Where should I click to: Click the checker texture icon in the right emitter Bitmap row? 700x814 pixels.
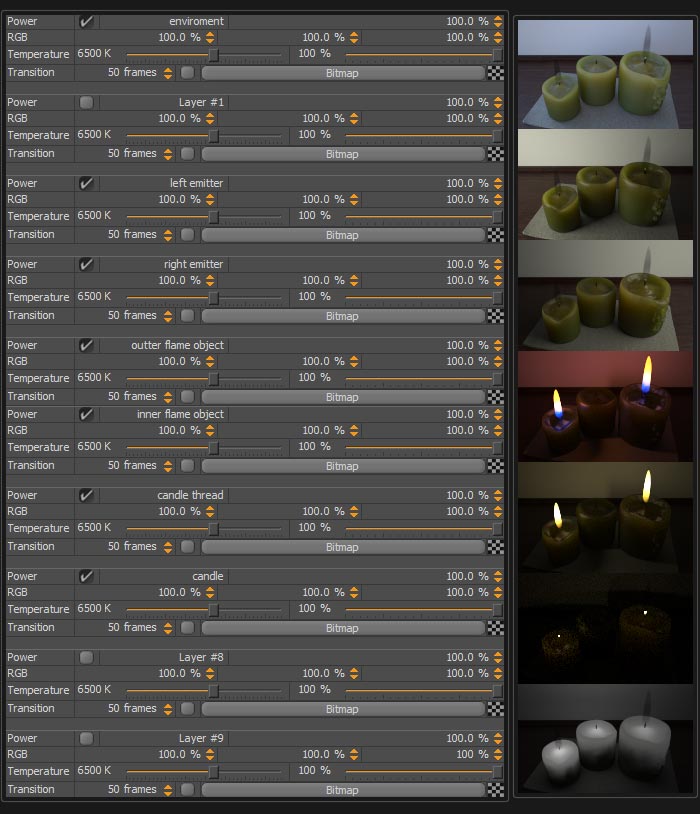coord(495,316)
